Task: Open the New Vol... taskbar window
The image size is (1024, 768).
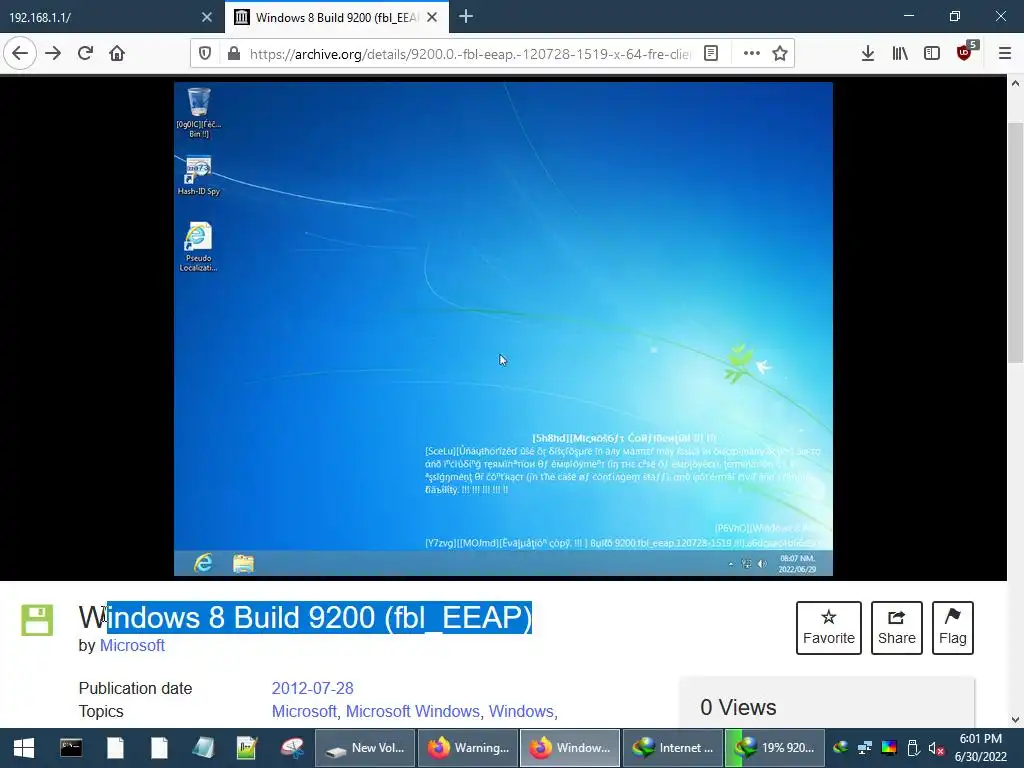Action: click(365, 748)
